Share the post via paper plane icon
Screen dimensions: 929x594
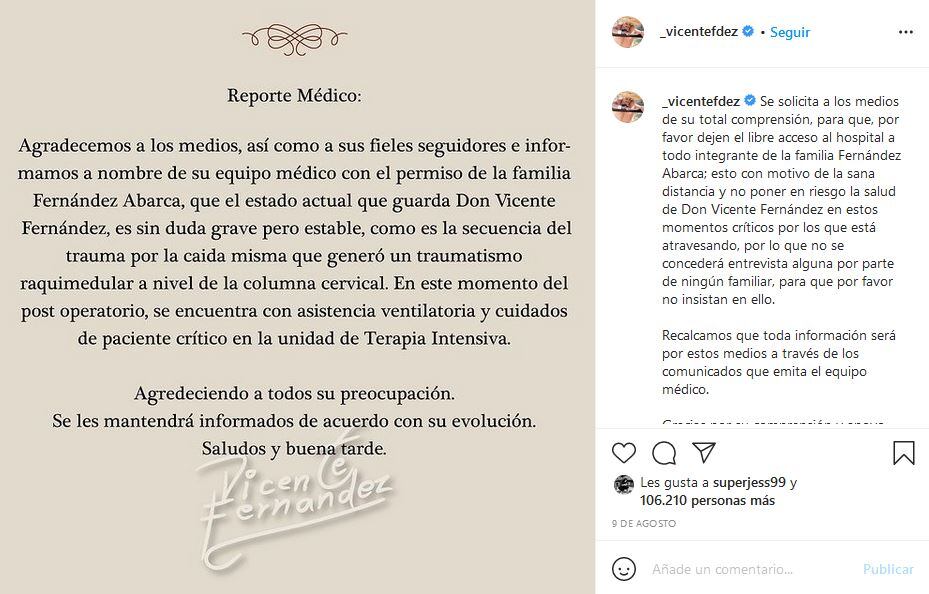(x=703, y=454)
